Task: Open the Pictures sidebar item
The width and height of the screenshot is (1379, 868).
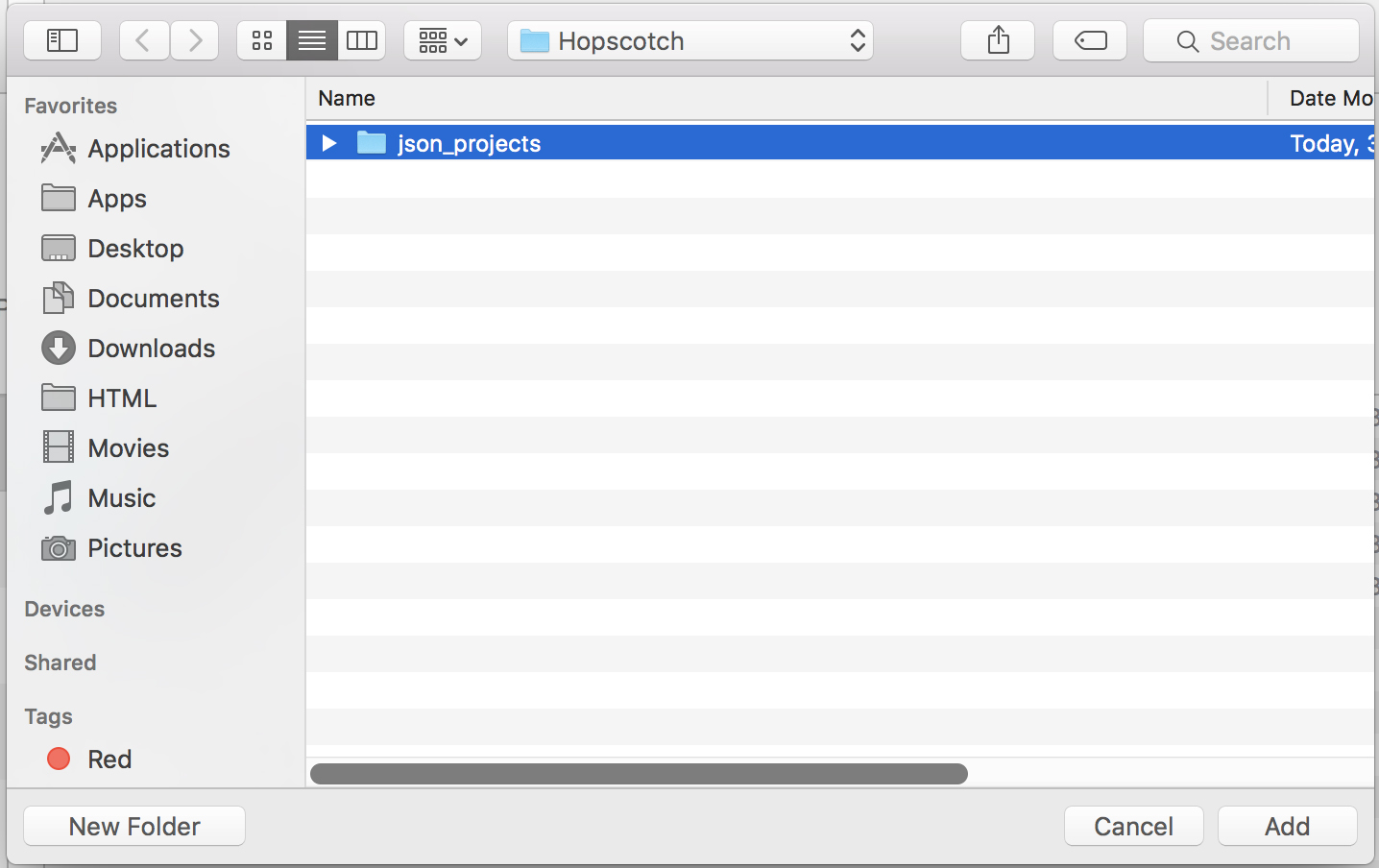Action: click(134, 548)
